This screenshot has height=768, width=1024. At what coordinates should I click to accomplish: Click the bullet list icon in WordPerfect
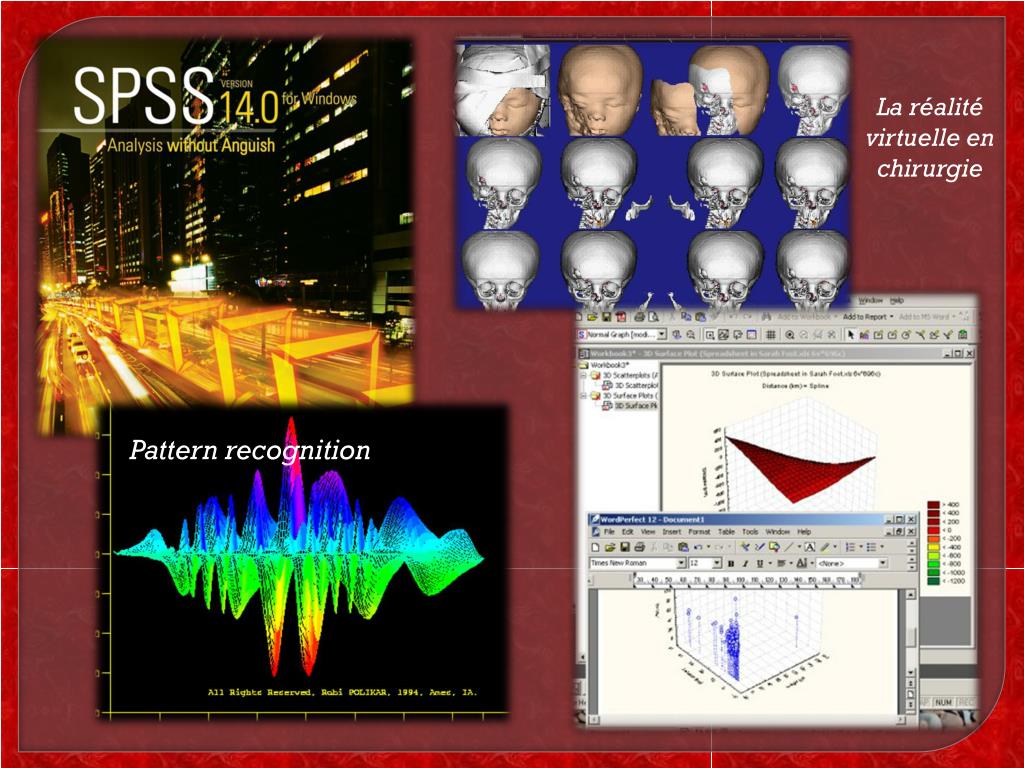point(870,547)
